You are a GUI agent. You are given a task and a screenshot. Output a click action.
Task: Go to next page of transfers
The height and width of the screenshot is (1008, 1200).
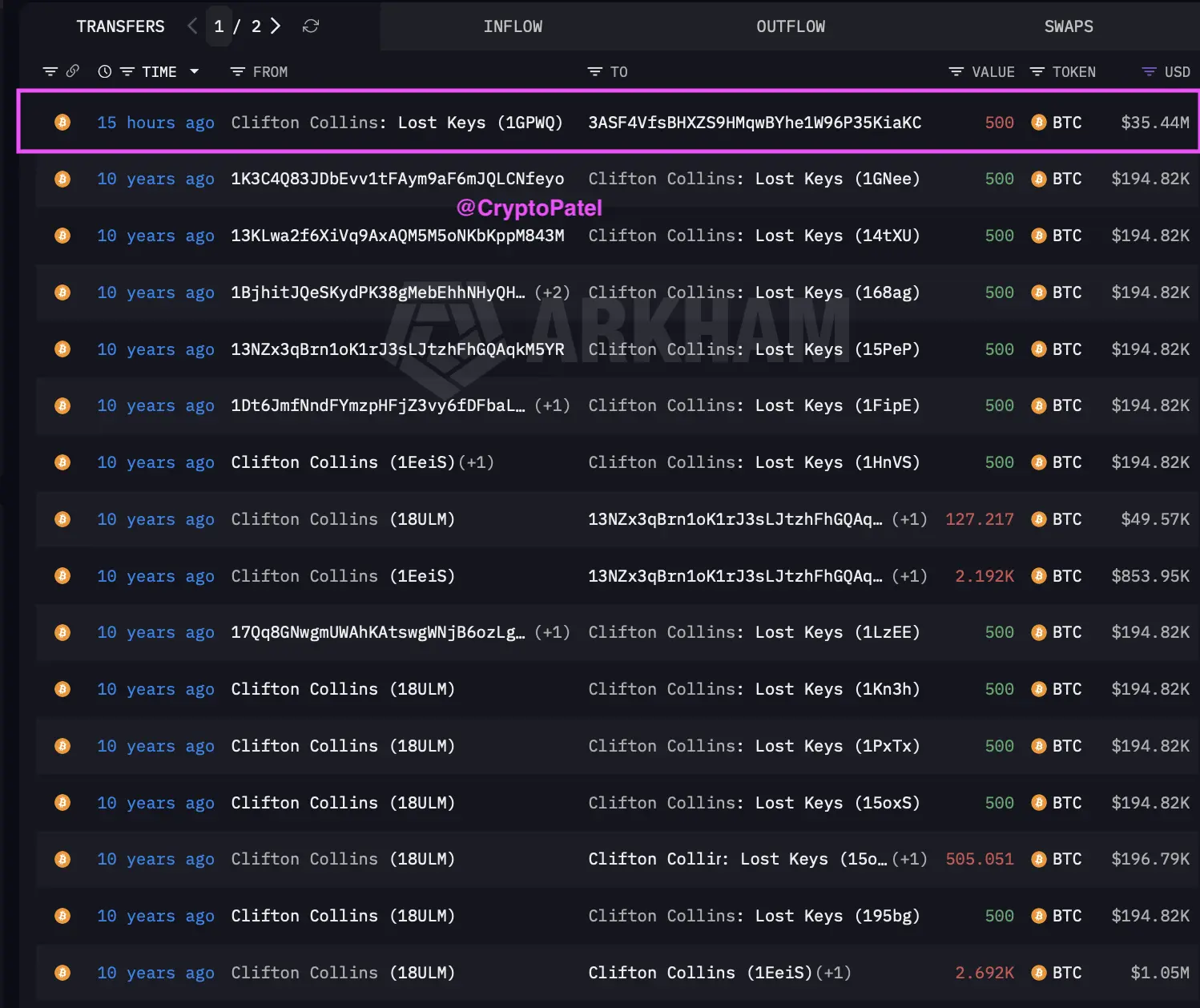click(276, 26)
